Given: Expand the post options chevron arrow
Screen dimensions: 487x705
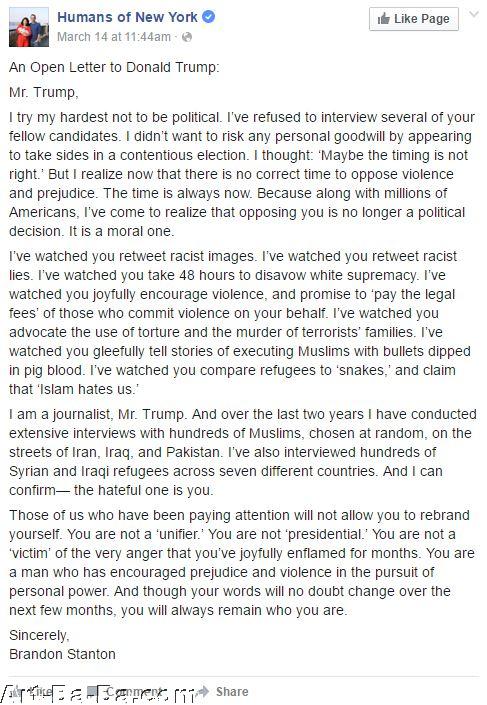Looking at the screenshot, I should 474,14.
